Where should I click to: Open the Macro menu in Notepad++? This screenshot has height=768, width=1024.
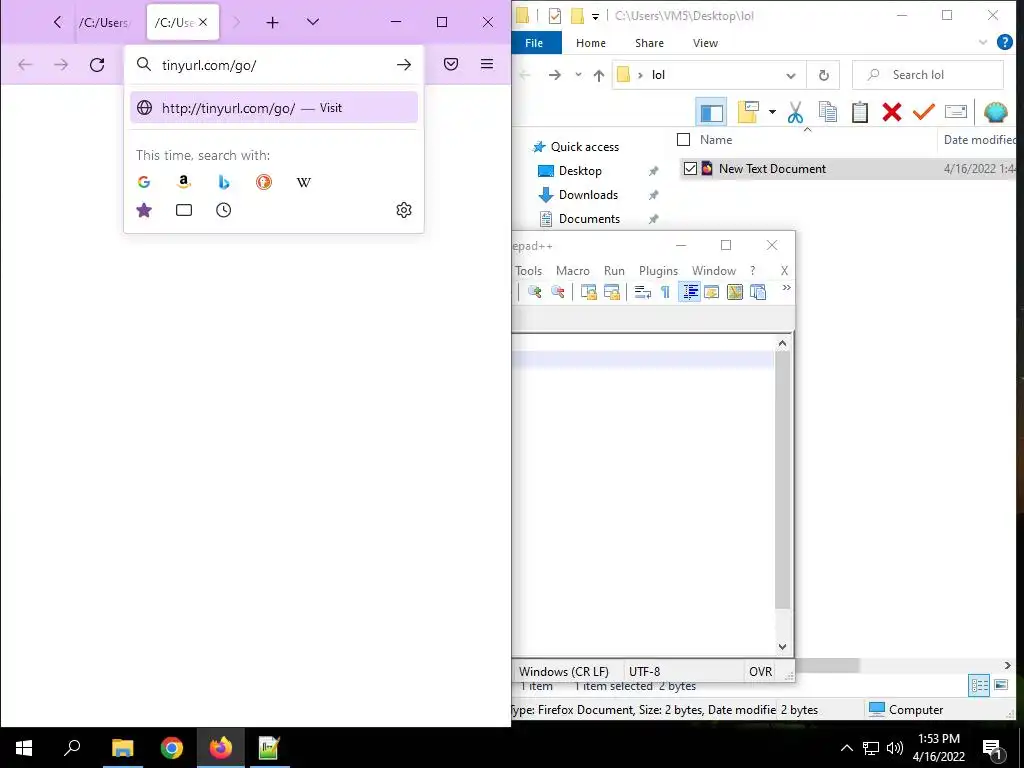tap(573, 270)
